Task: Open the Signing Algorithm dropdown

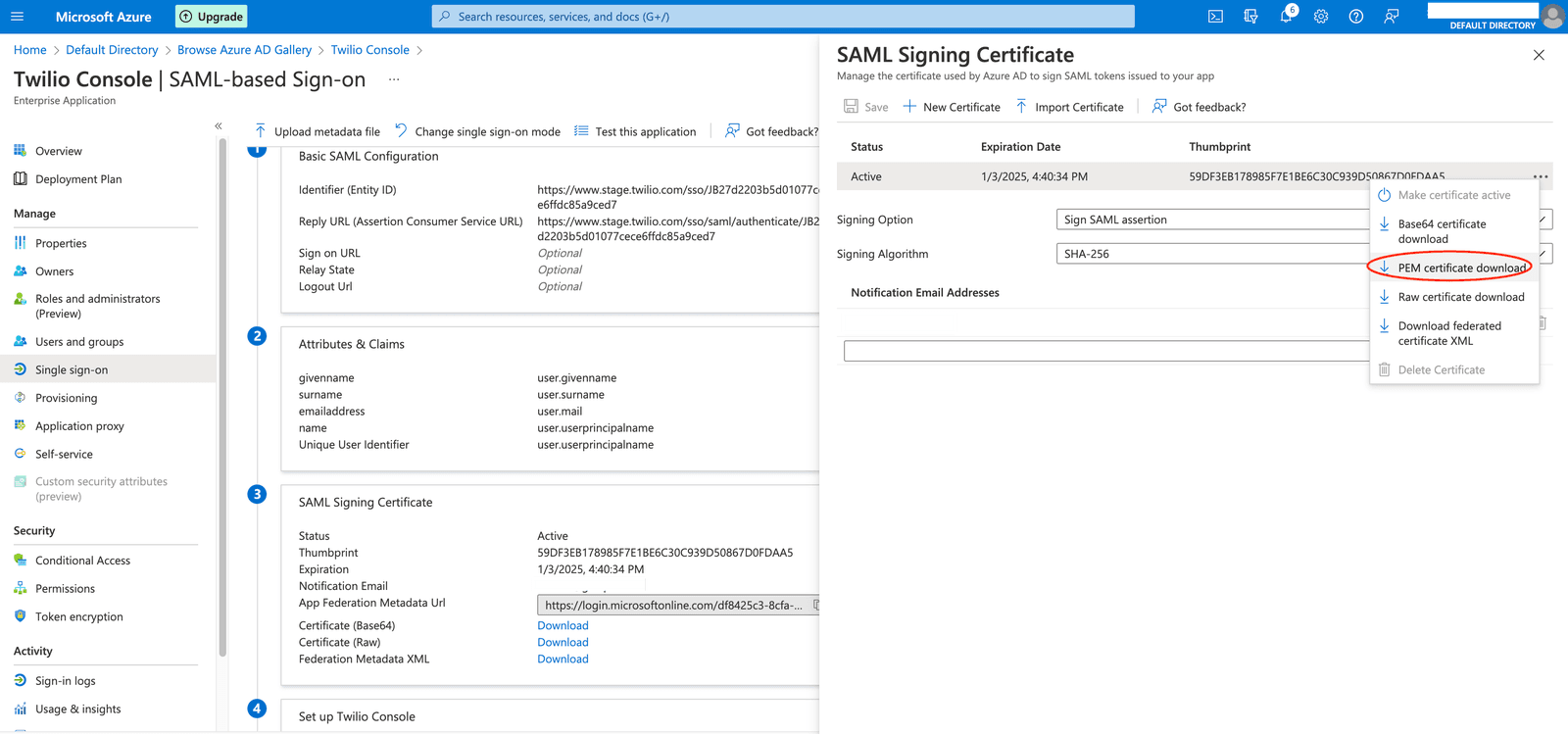Action: tap(1213, 254)
